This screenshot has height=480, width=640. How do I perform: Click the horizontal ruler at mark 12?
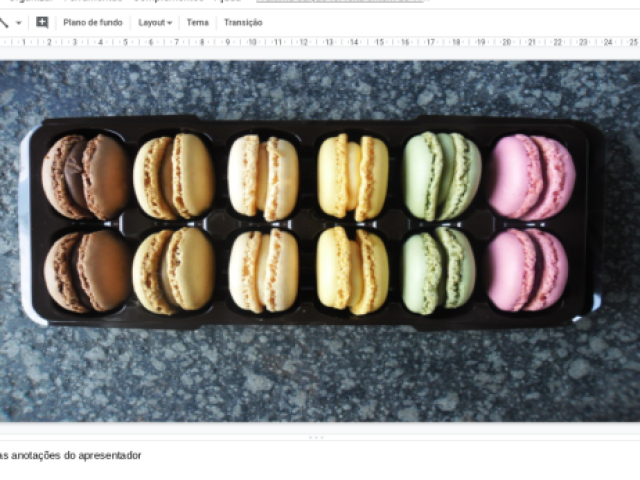coord(303,42)
